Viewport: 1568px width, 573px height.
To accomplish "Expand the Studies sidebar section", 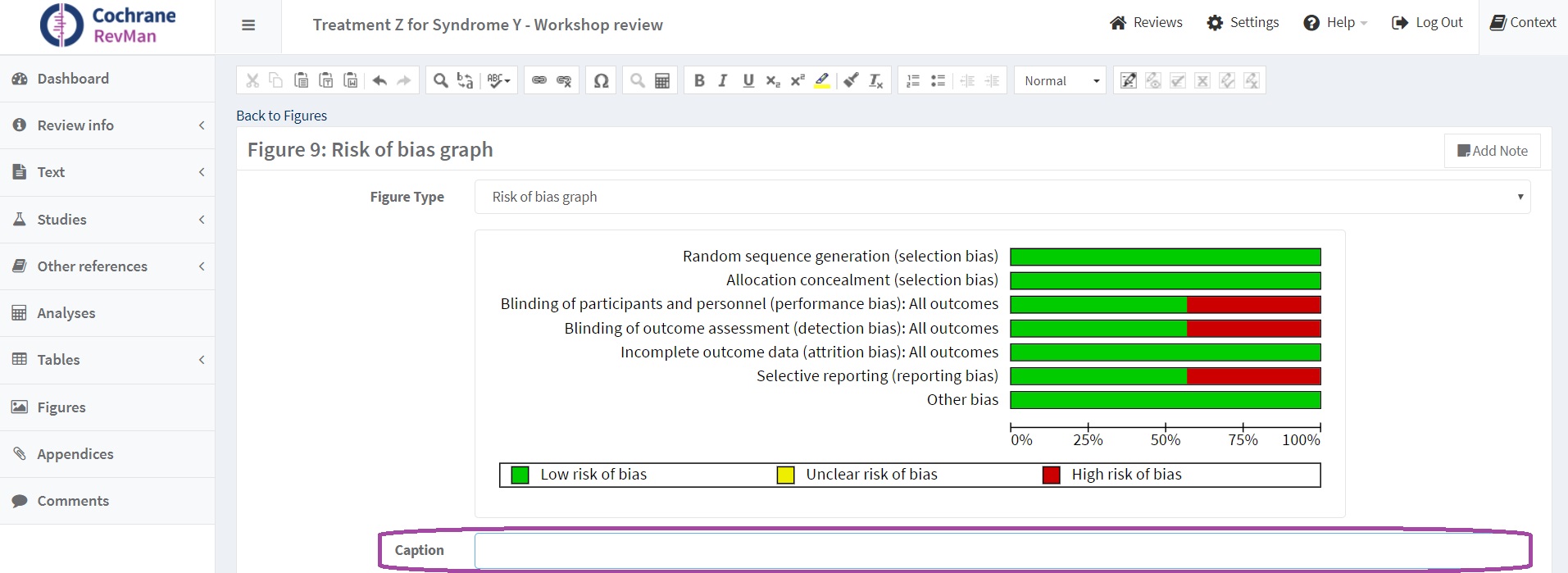I will tap(107, 220).
